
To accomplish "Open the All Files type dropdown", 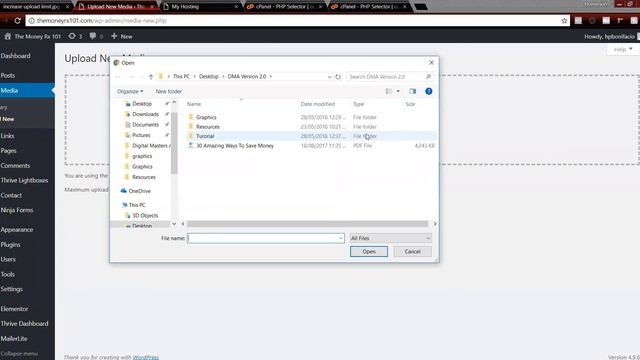I will 390,238.
